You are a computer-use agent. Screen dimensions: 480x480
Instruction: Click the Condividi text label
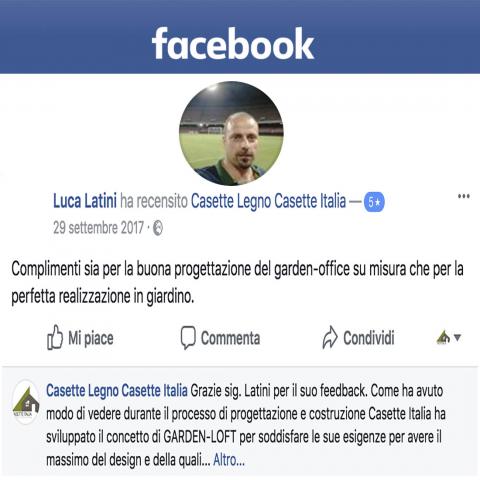[369, 338]
